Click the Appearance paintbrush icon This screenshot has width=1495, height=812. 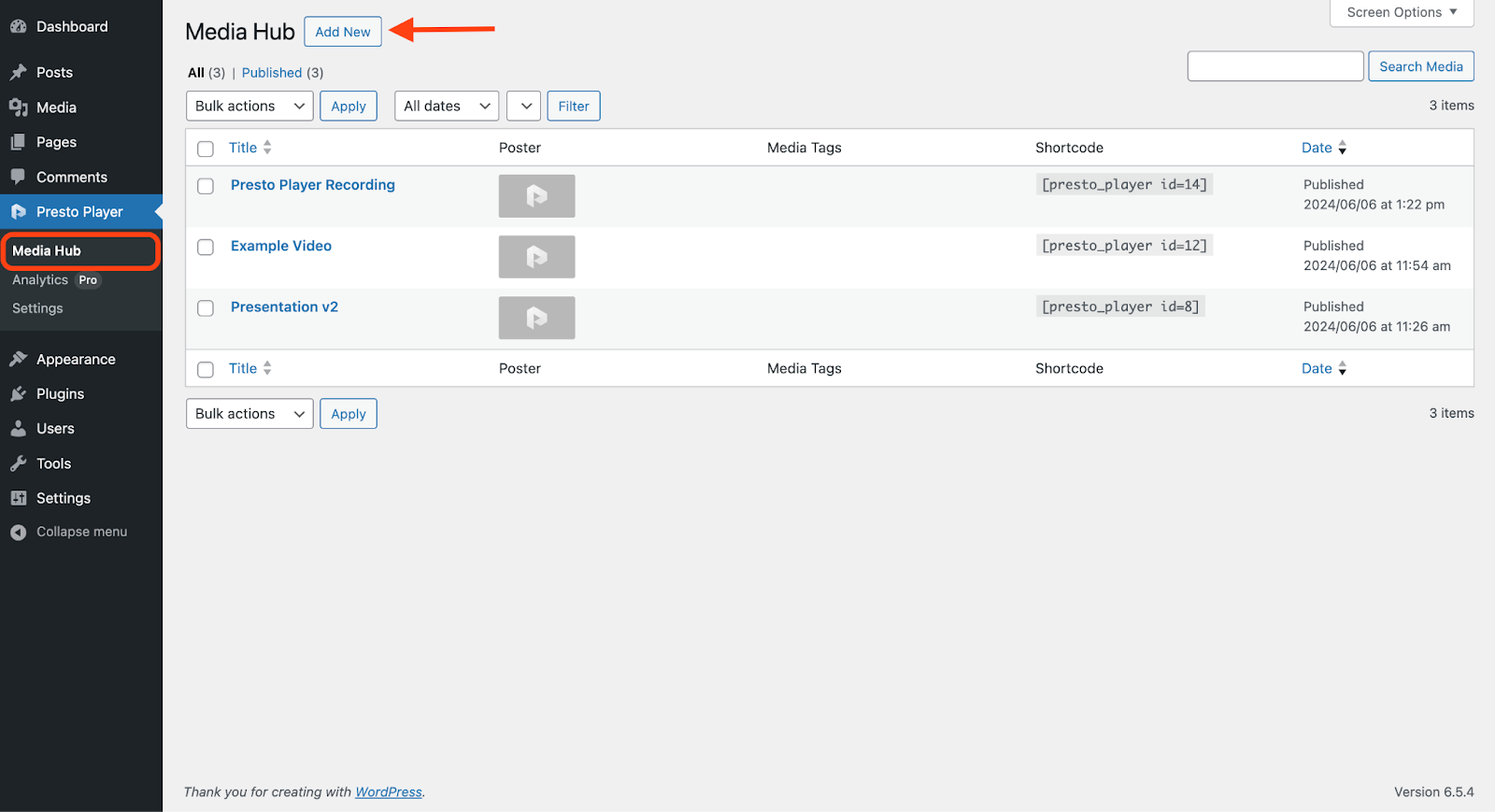pyautogui.click(x=18, y=359)
